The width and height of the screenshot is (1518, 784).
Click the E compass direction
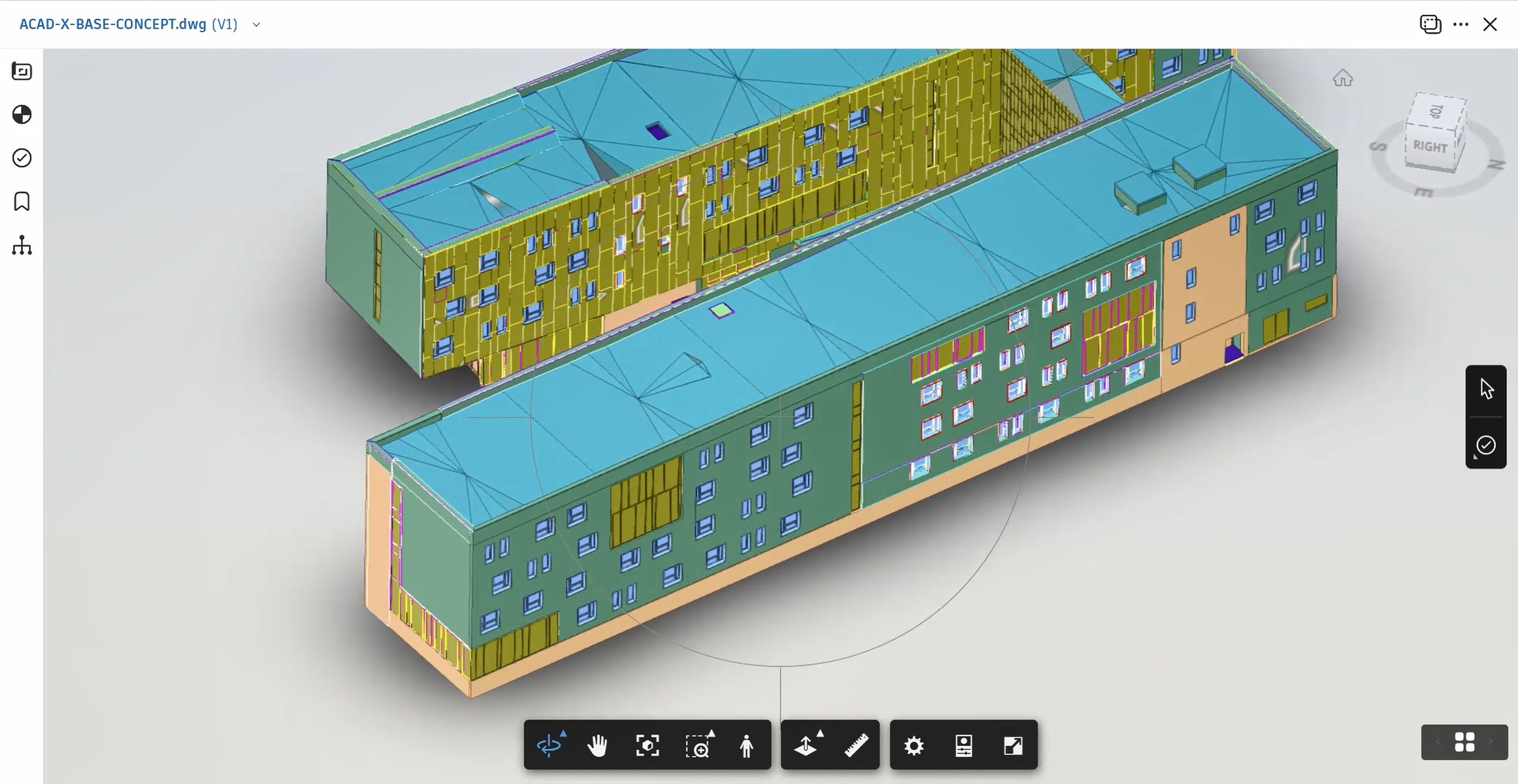coord(1423,192)
